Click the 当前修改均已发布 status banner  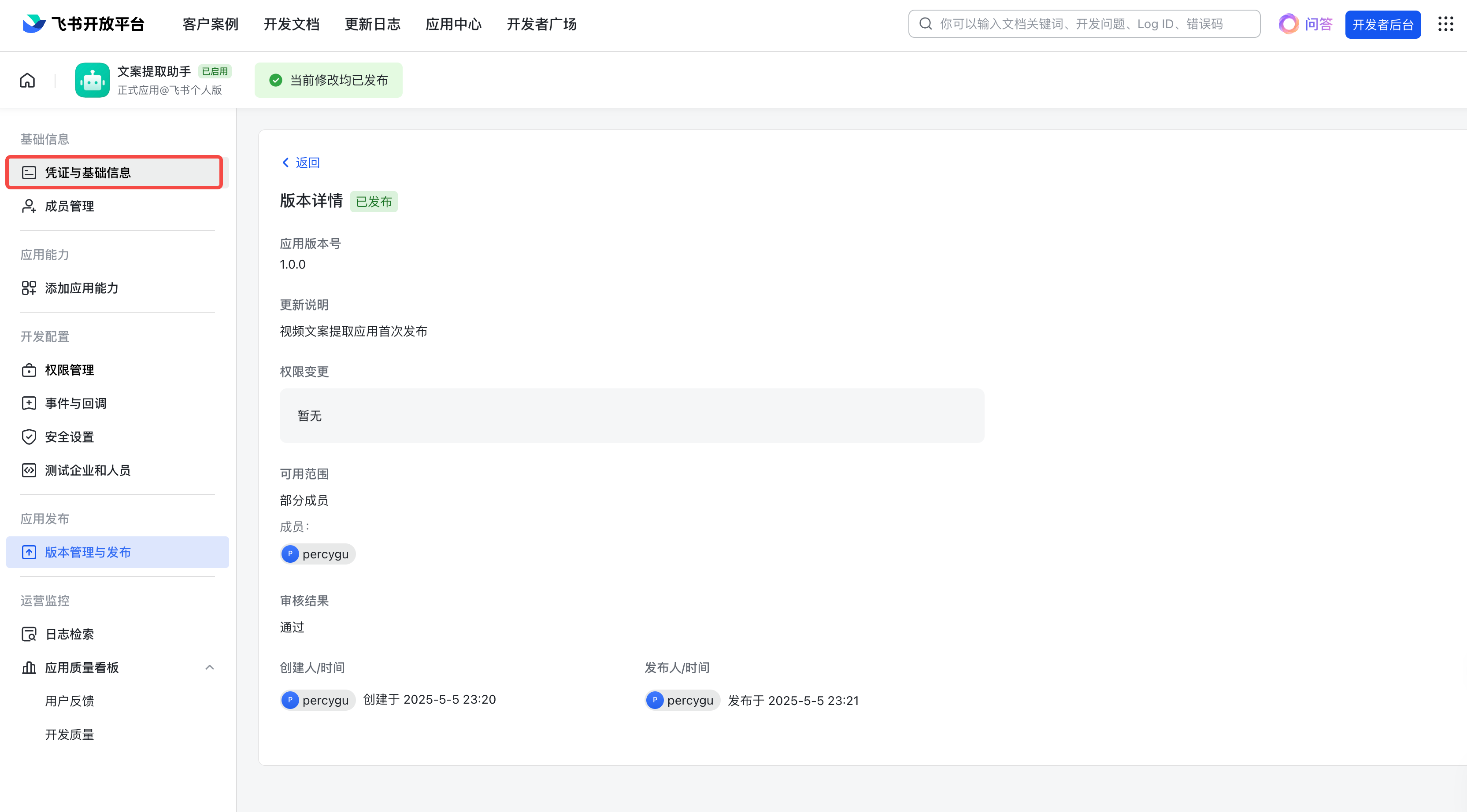click(329, 80)
